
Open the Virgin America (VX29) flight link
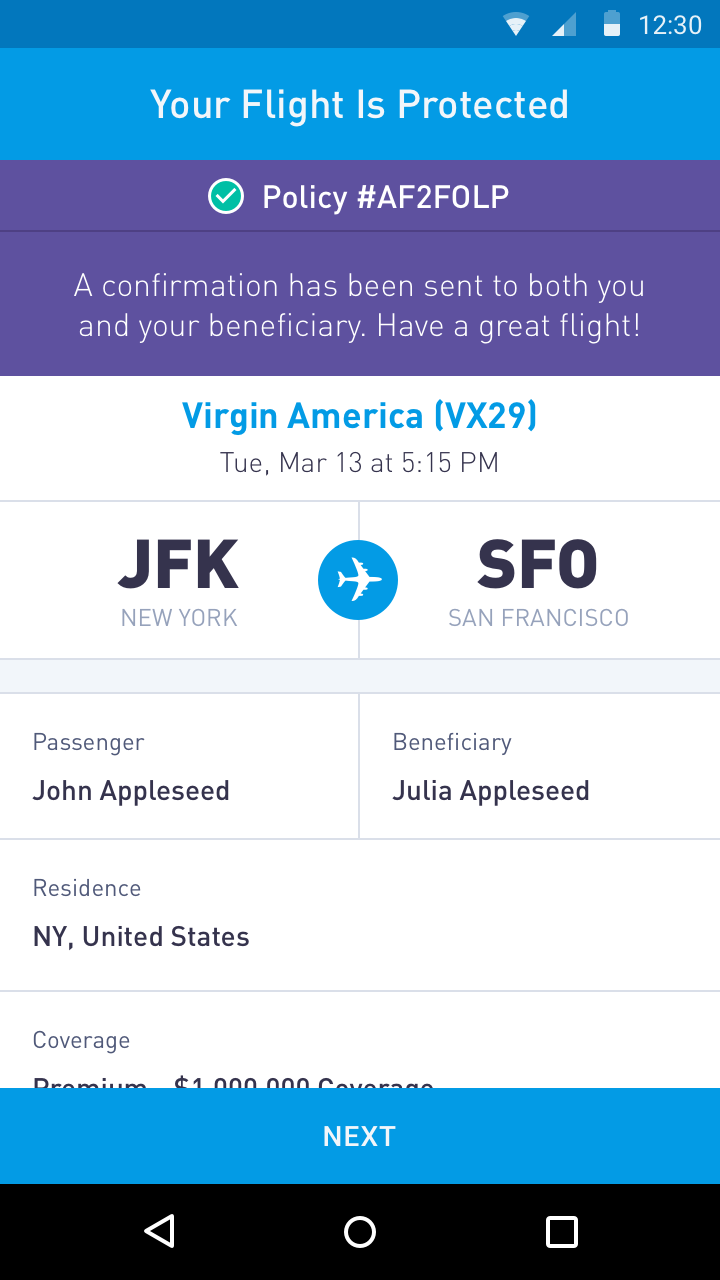coord(360,416)
